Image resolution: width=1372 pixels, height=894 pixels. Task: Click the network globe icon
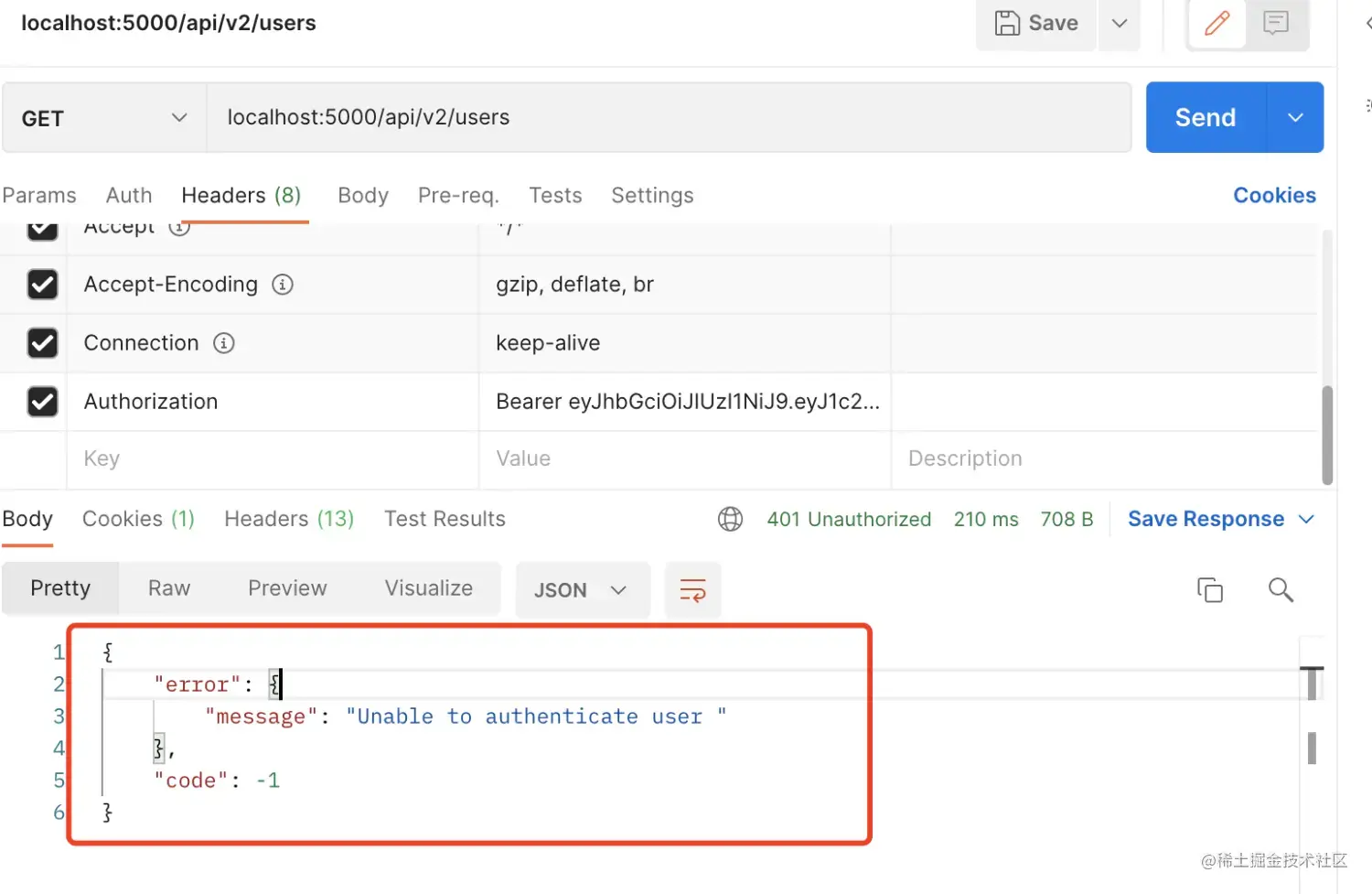730,520
